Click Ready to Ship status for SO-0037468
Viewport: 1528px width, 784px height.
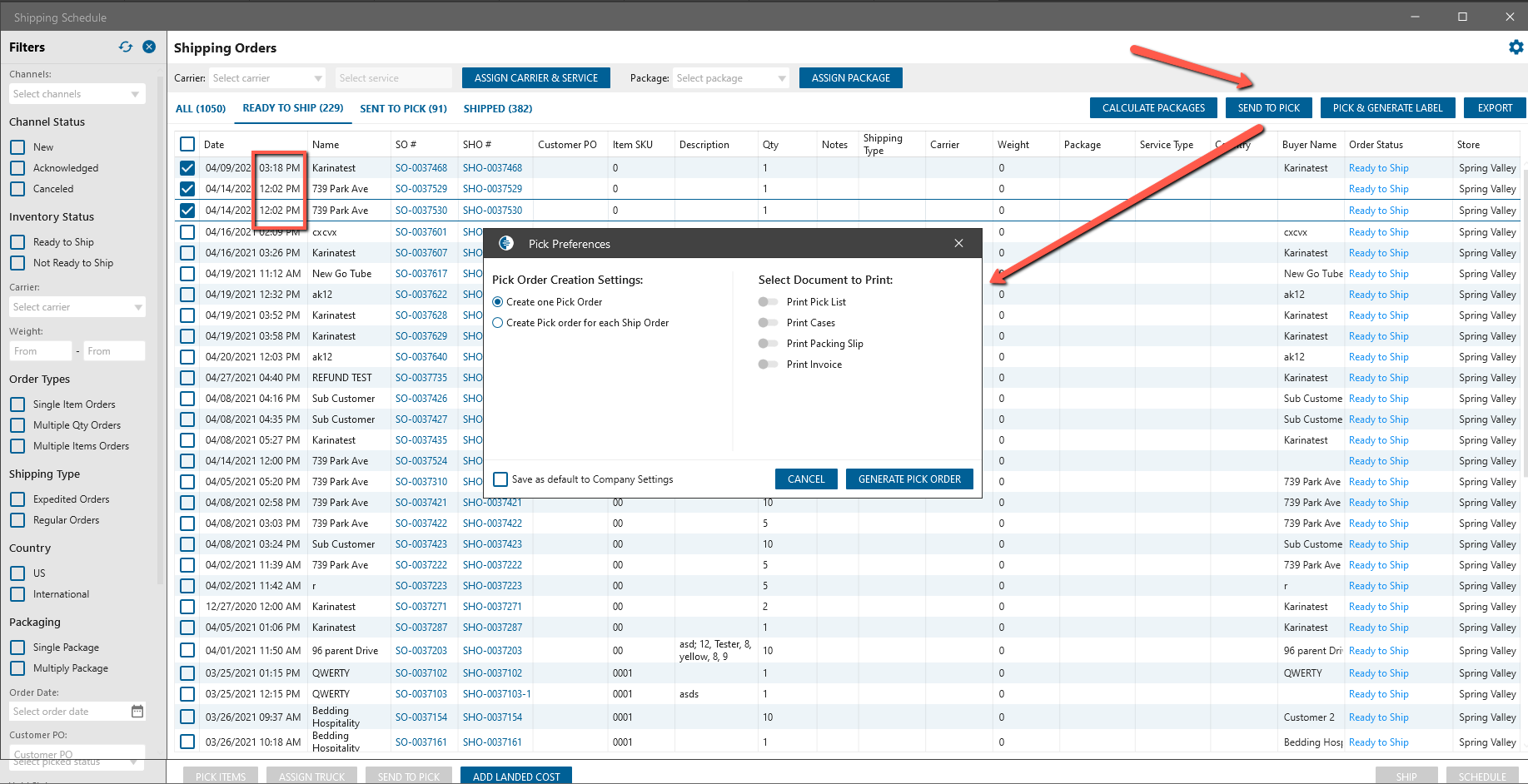[x=1379, y=168]
